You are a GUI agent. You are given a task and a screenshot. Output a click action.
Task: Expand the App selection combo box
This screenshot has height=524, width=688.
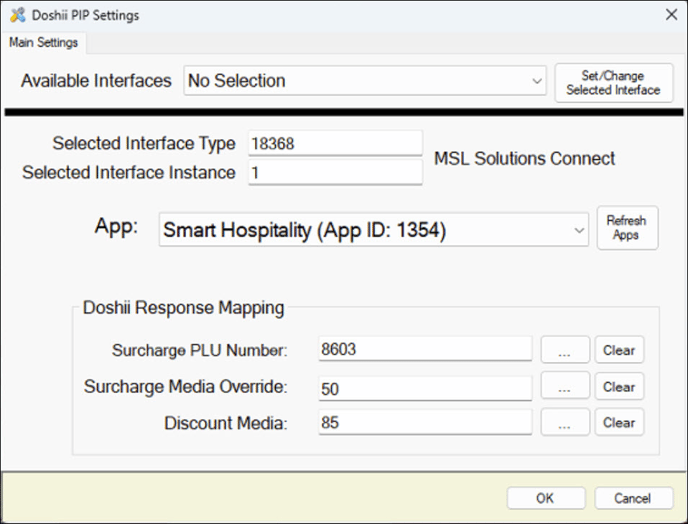(x=373, y=231)
